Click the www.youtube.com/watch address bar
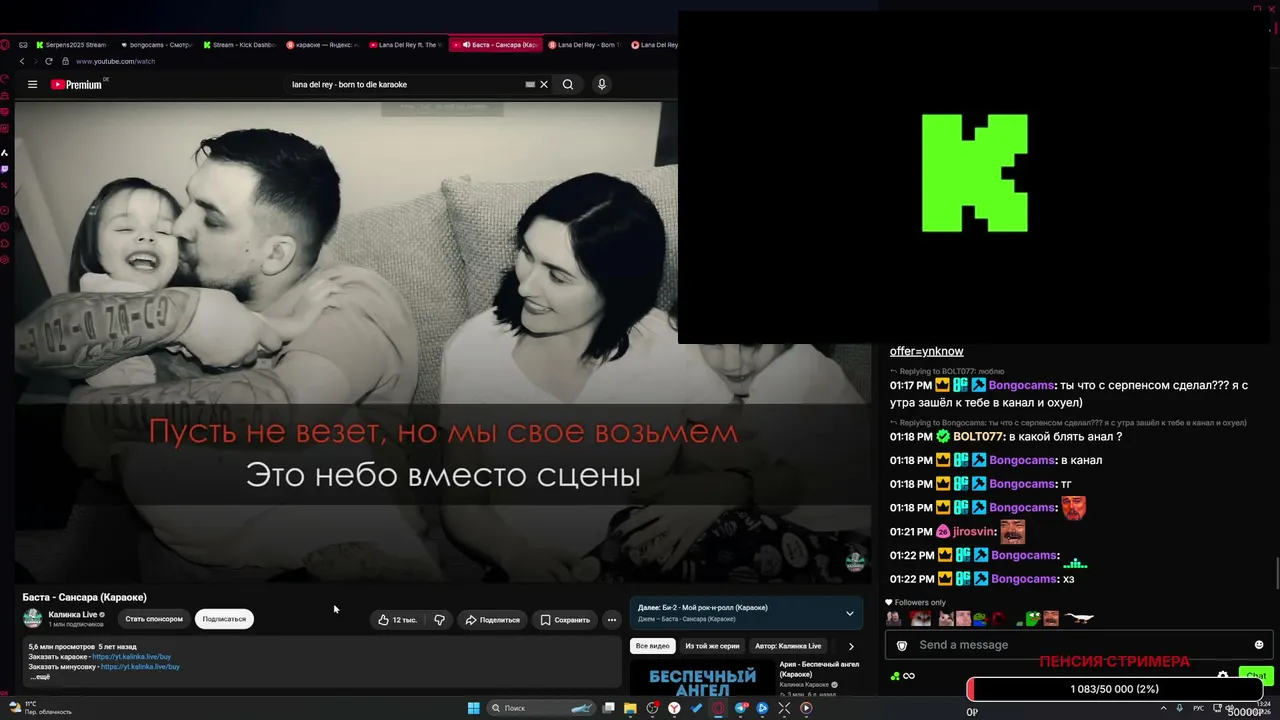 point(115,62)
